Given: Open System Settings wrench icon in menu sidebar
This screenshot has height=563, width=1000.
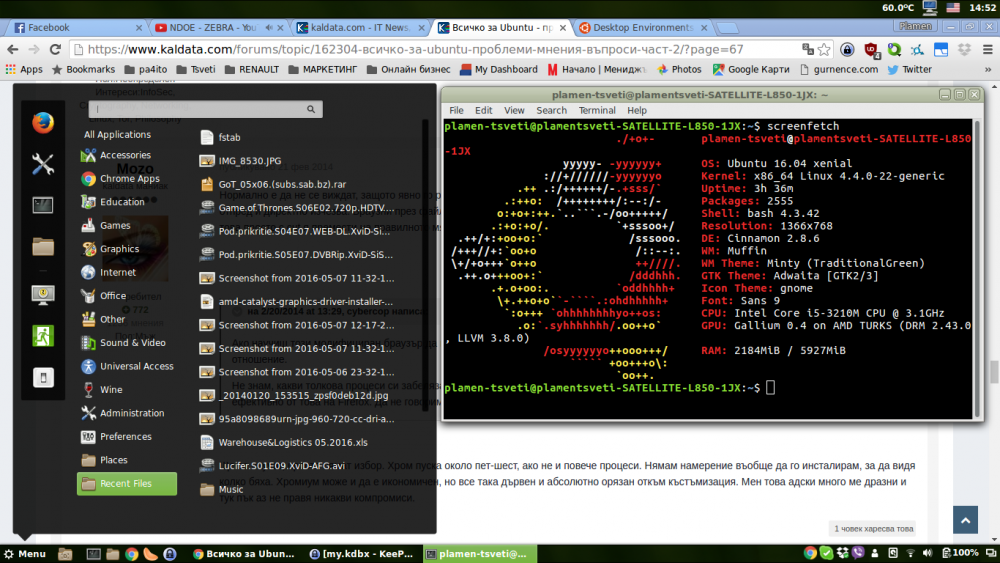Looking at the screenshot, I should tap(43, 165).
